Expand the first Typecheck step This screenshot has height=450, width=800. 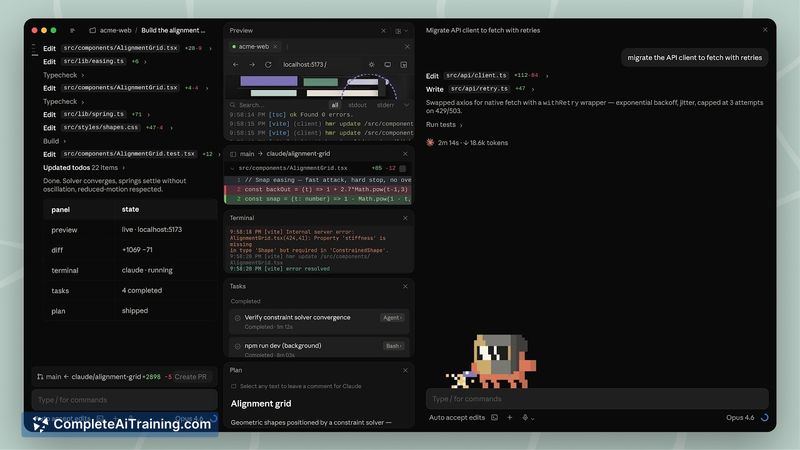click(83, 76)
